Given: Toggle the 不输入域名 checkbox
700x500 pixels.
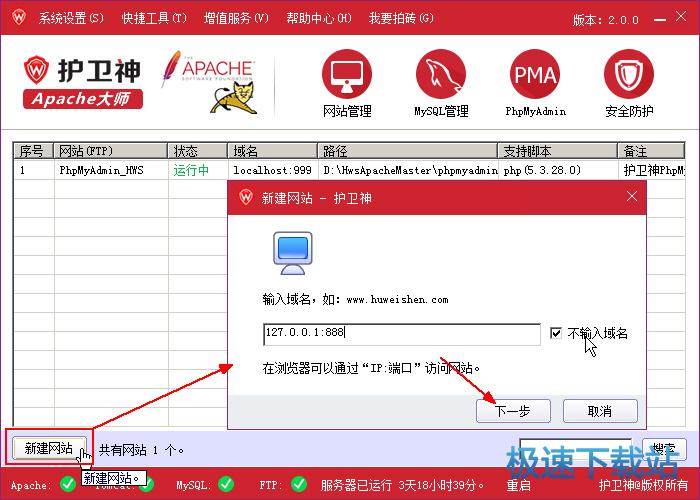Looking at the screenshot, I should coord(556,333).
